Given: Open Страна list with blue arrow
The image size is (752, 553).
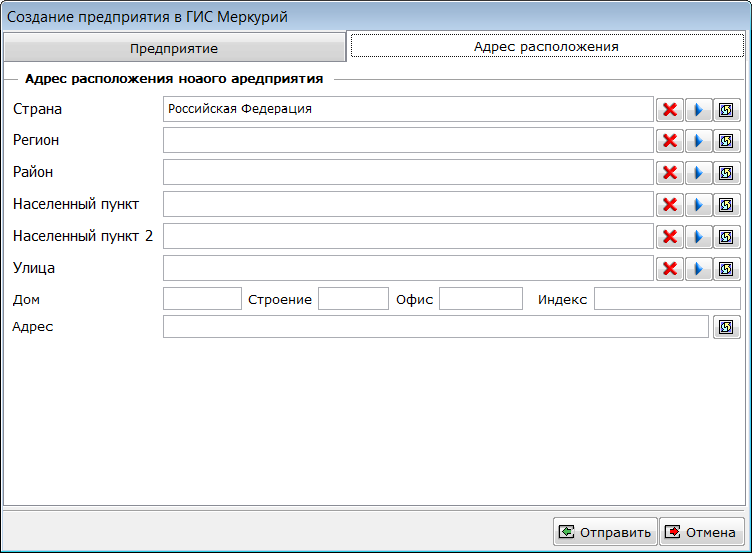Looking at the screenshot, I should pyautogui.click(x=698, y=110).
